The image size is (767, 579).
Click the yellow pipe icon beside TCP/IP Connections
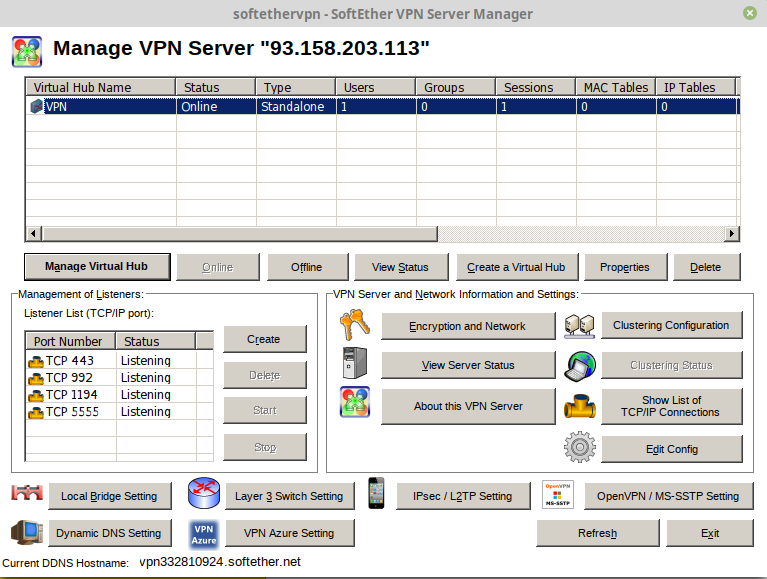click(x=580, y=406)
